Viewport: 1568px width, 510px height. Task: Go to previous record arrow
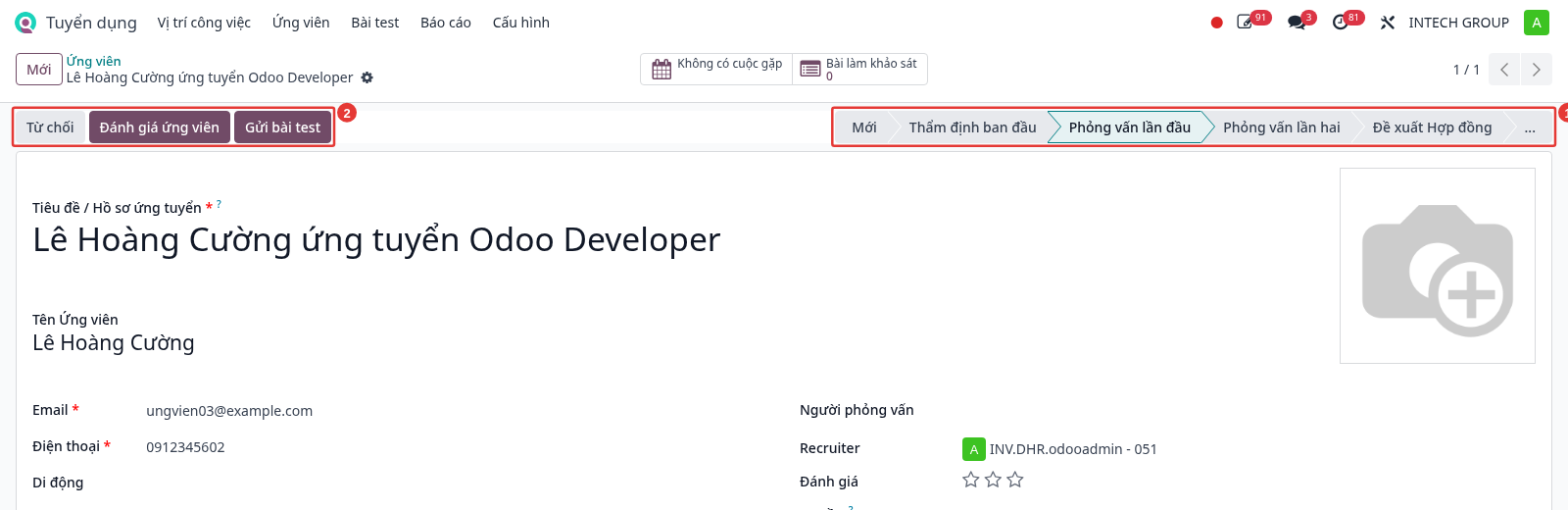pos(1504,70)
